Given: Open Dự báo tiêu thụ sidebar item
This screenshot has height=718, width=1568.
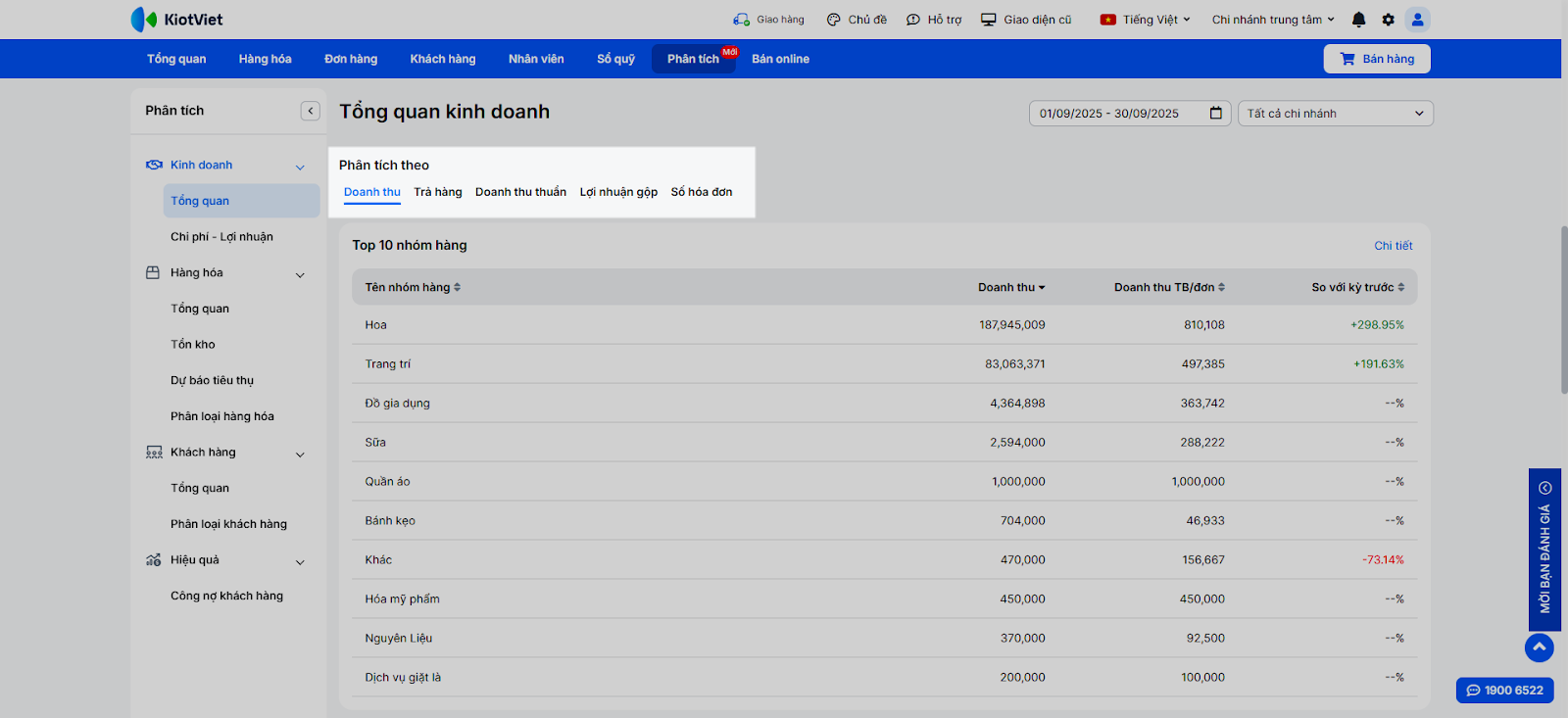Looking at the screenshot, I should pos(213,380).
